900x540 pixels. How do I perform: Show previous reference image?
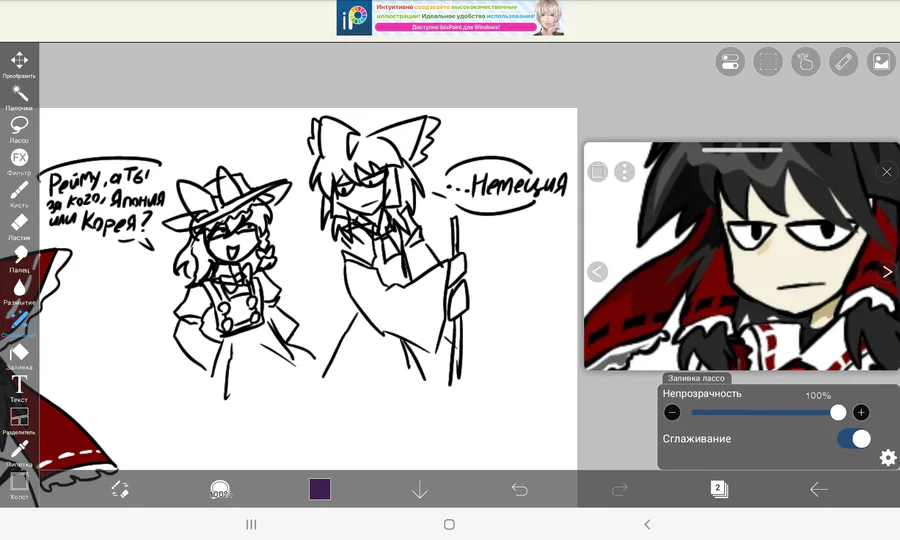(598, 271)
